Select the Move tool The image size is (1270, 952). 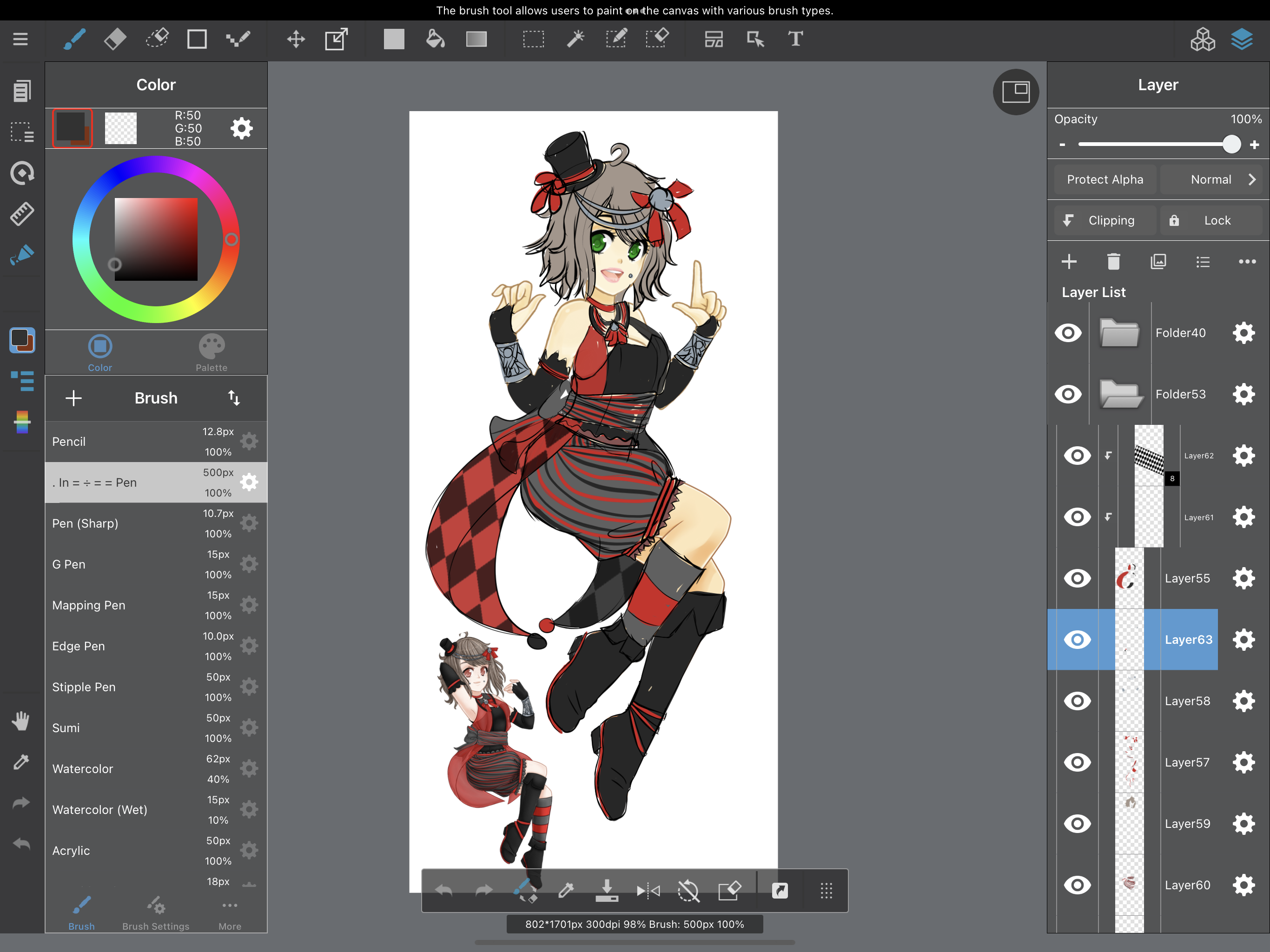point(296,39)
